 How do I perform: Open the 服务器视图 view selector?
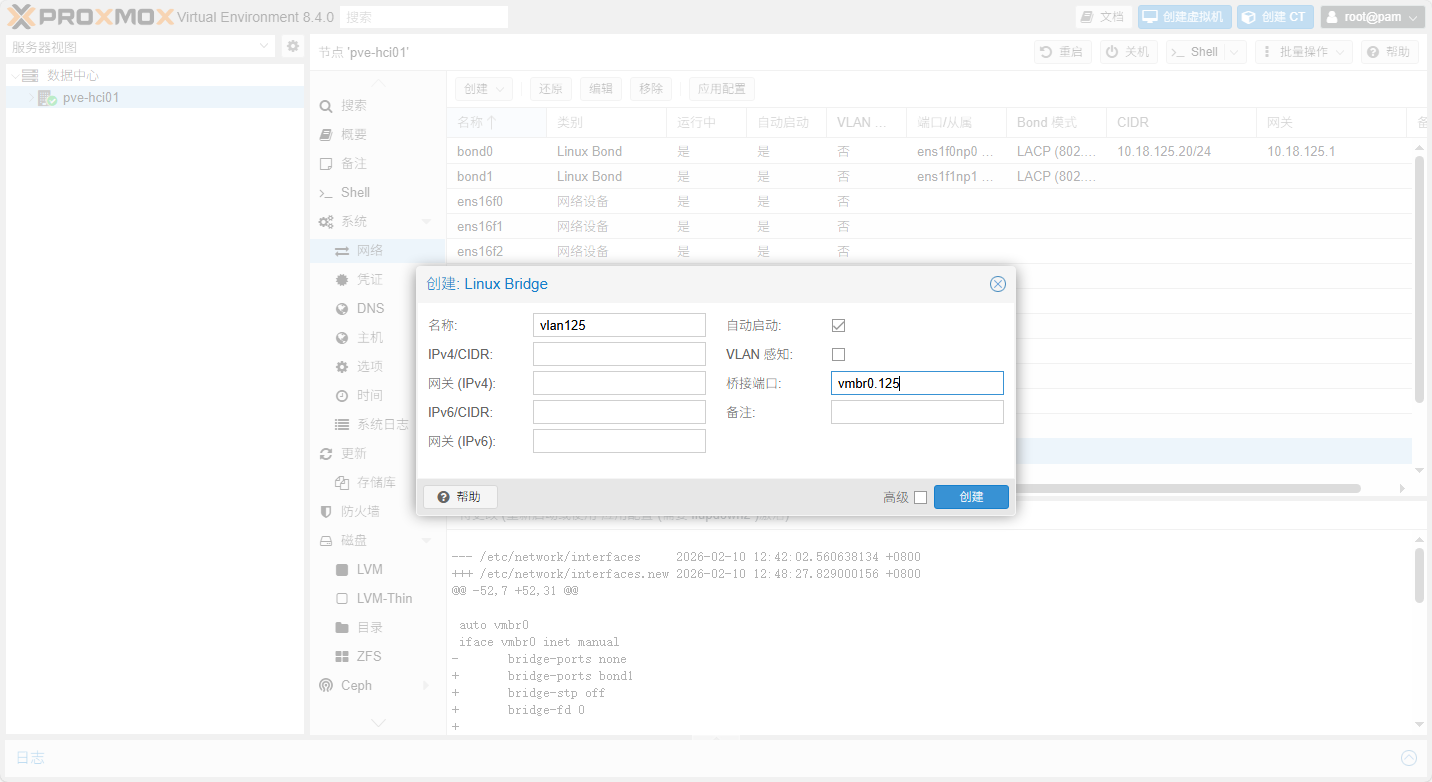pos(140,47)
